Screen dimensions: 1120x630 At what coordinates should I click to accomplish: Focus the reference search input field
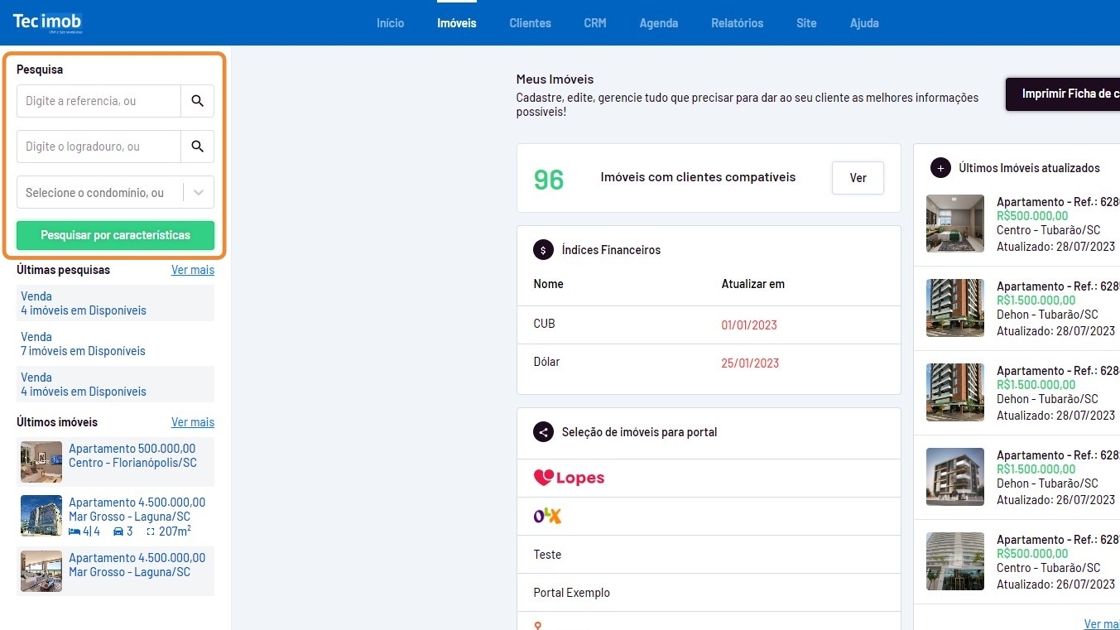pyautogui.click(x=98, y=101)
